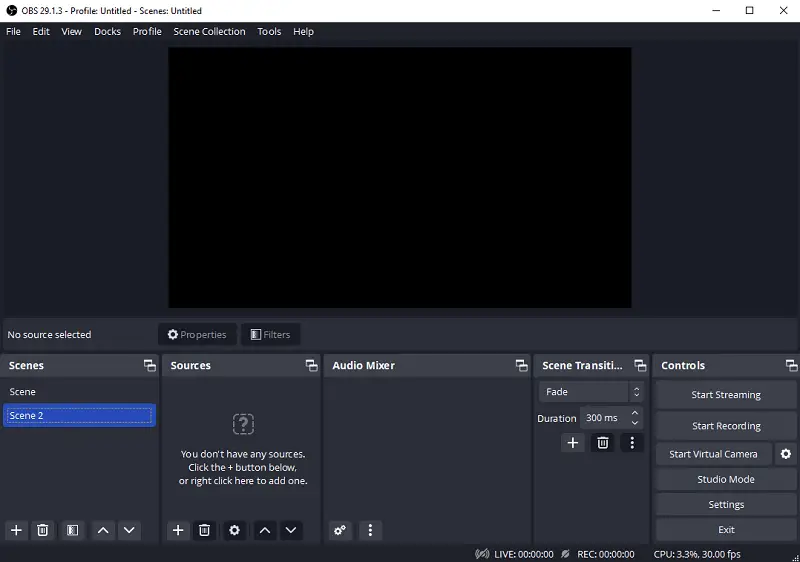Select the first 'Scene' item

click(x=79, y=392)
